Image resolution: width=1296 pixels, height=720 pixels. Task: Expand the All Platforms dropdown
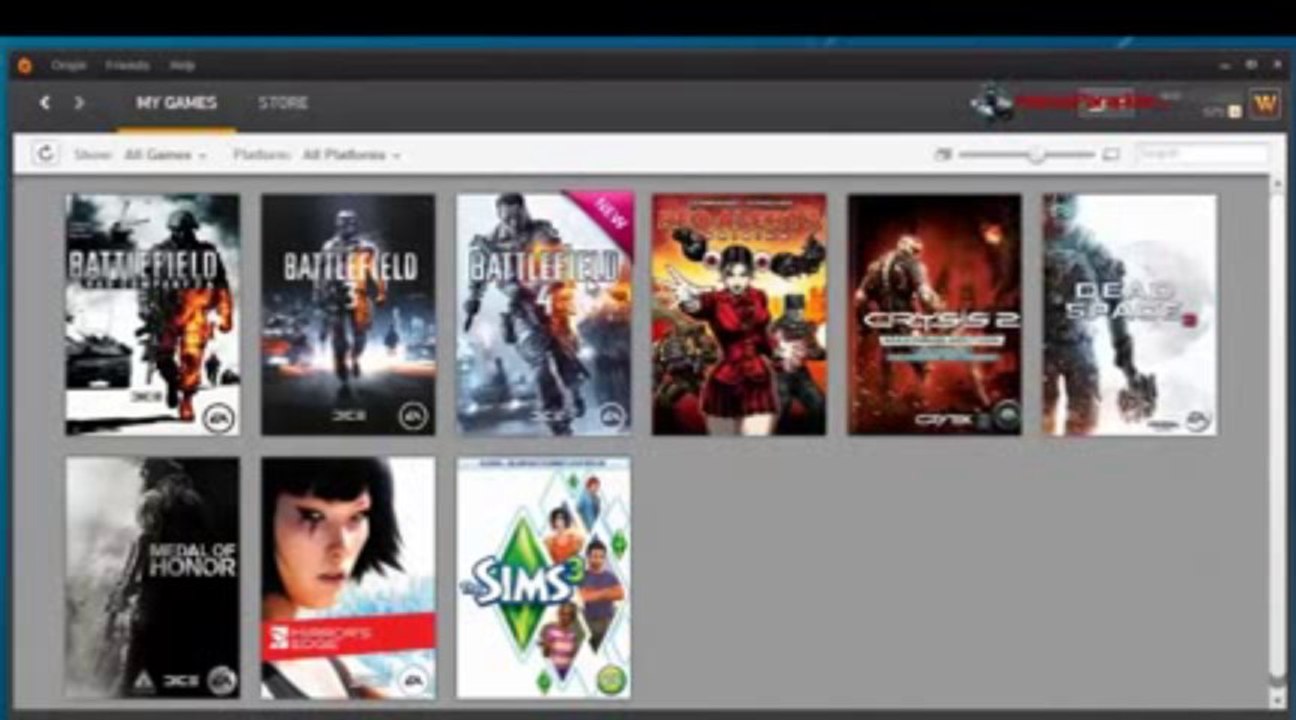coord(351,155)
